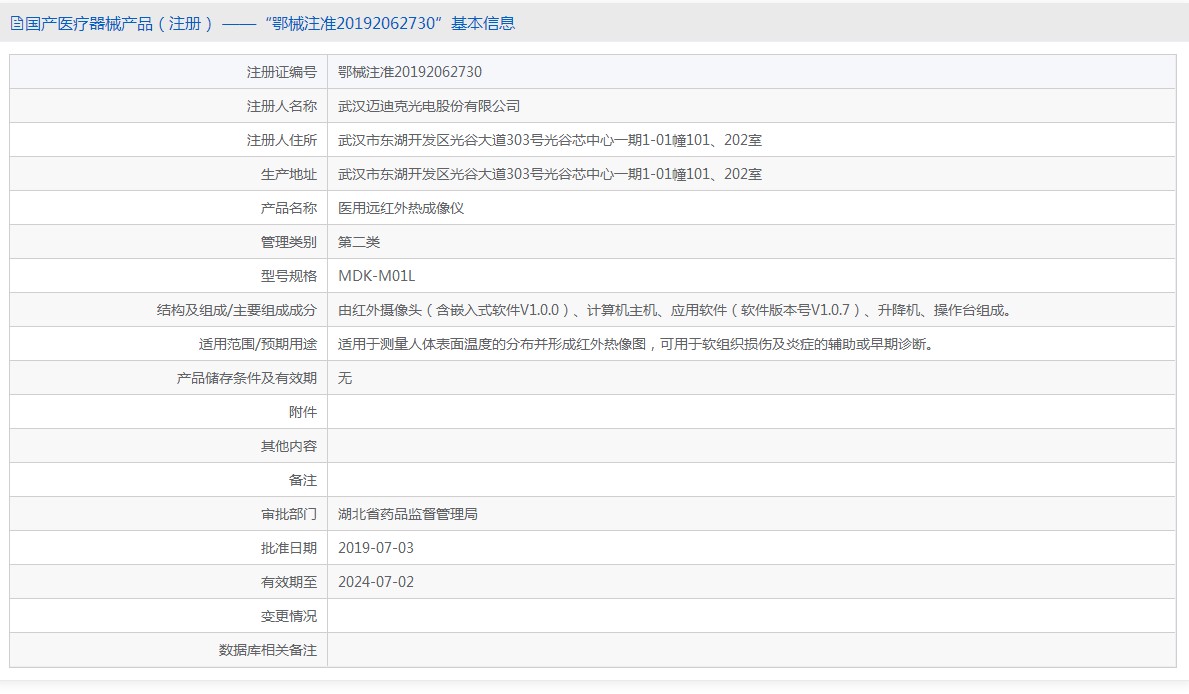This screenshot has height=694, width=1189.
Task: Click the value 鄂械注准20192062730 in the table
Action: pos(410,72)
